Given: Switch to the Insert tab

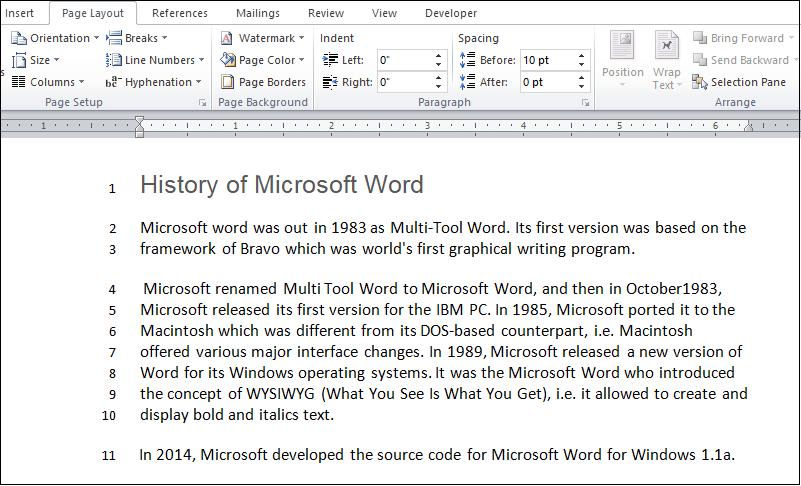Looking at the screenshot, I should click(19, 13).
